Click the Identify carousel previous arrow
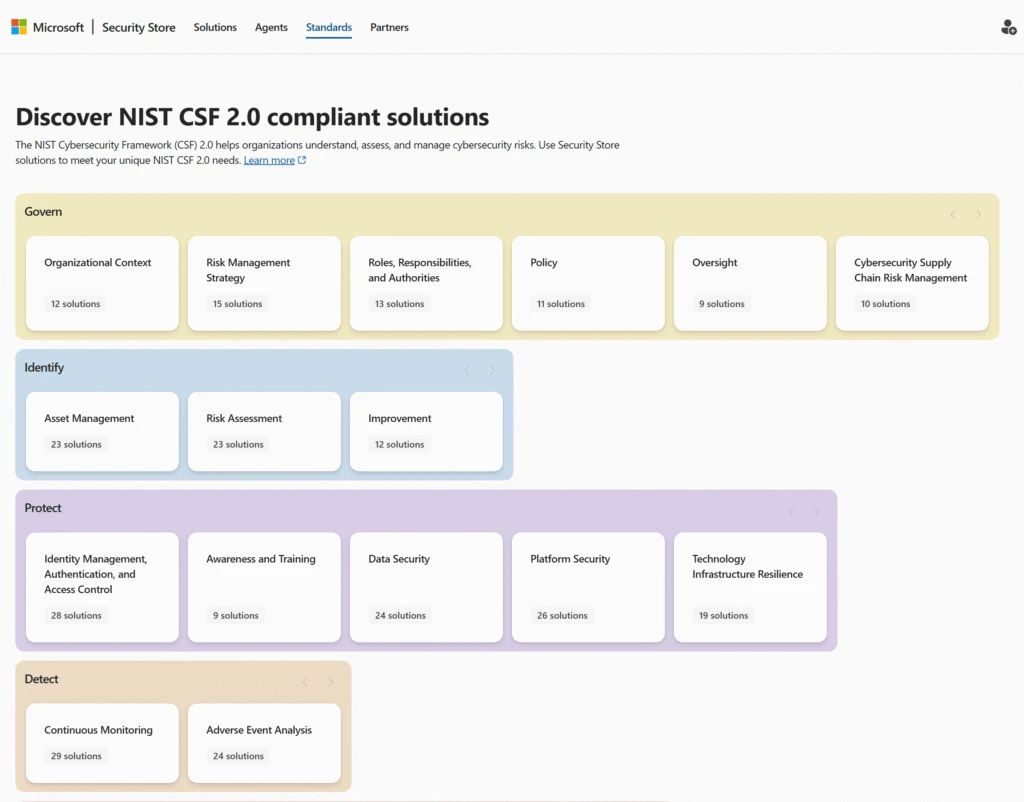 (466, 370)
